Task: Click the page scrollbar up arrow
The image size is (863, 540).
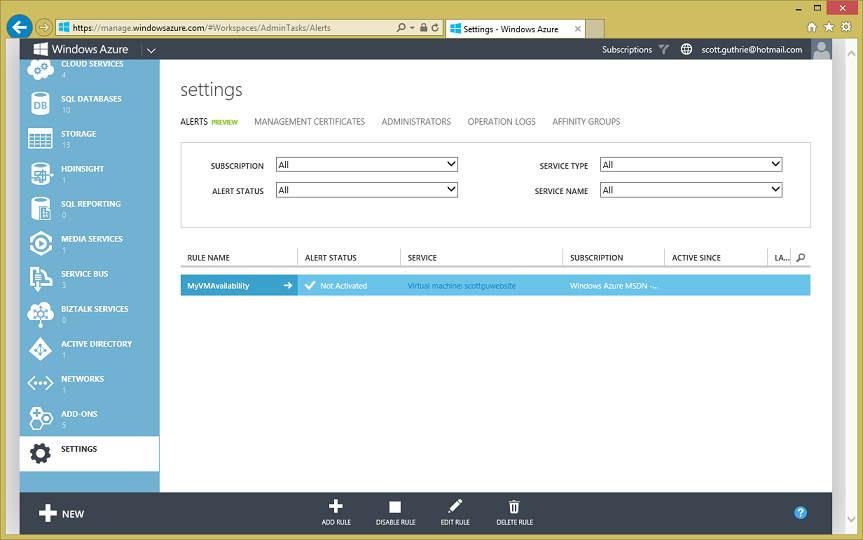Action: pyautogui.click(x=851, y=54)
